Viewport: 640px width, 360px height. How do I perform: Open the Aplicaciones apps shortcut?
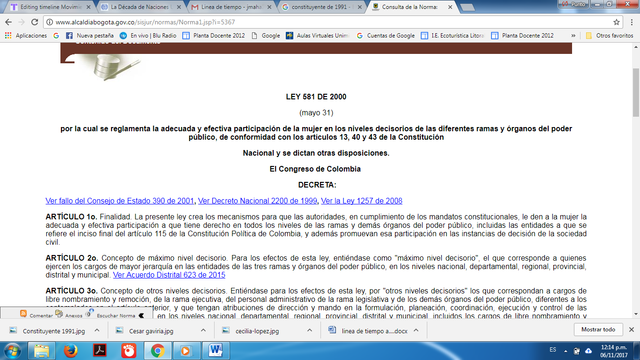point(26,36)
